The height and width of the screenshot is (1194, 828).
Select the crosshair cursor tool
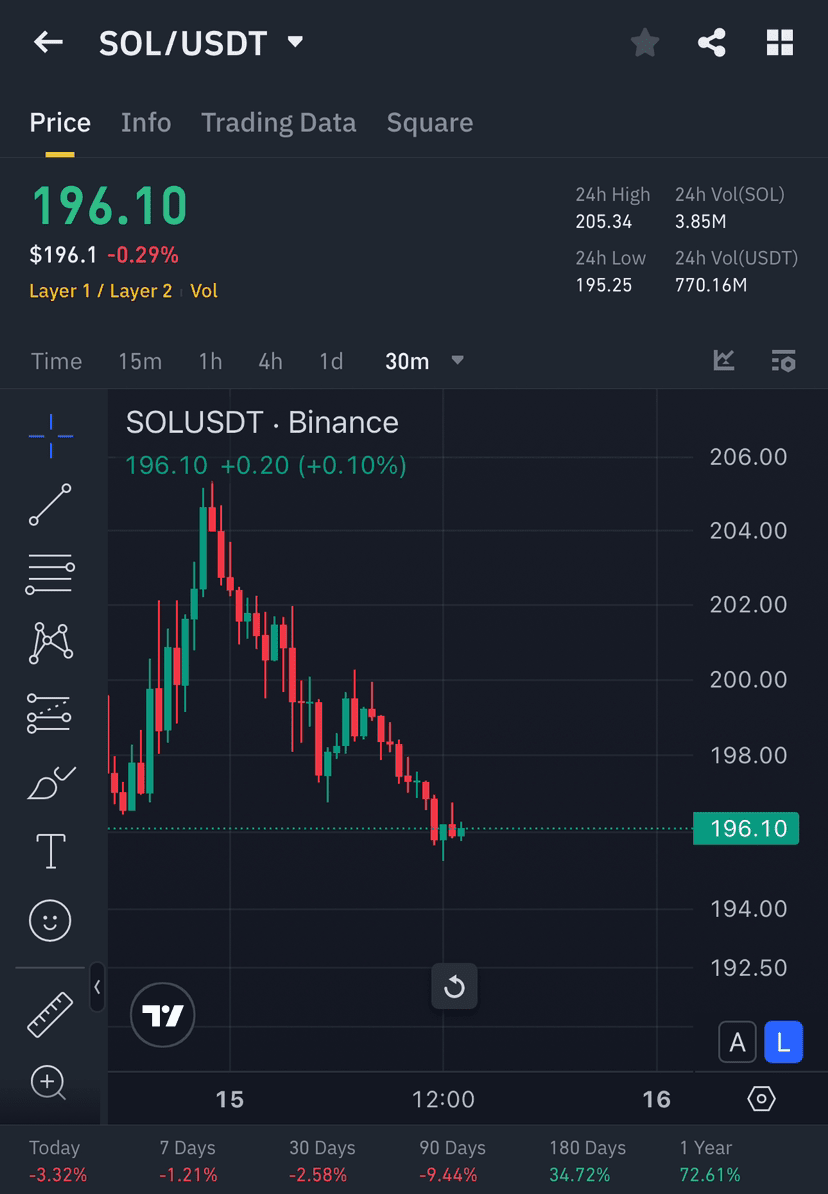(51, 436)
